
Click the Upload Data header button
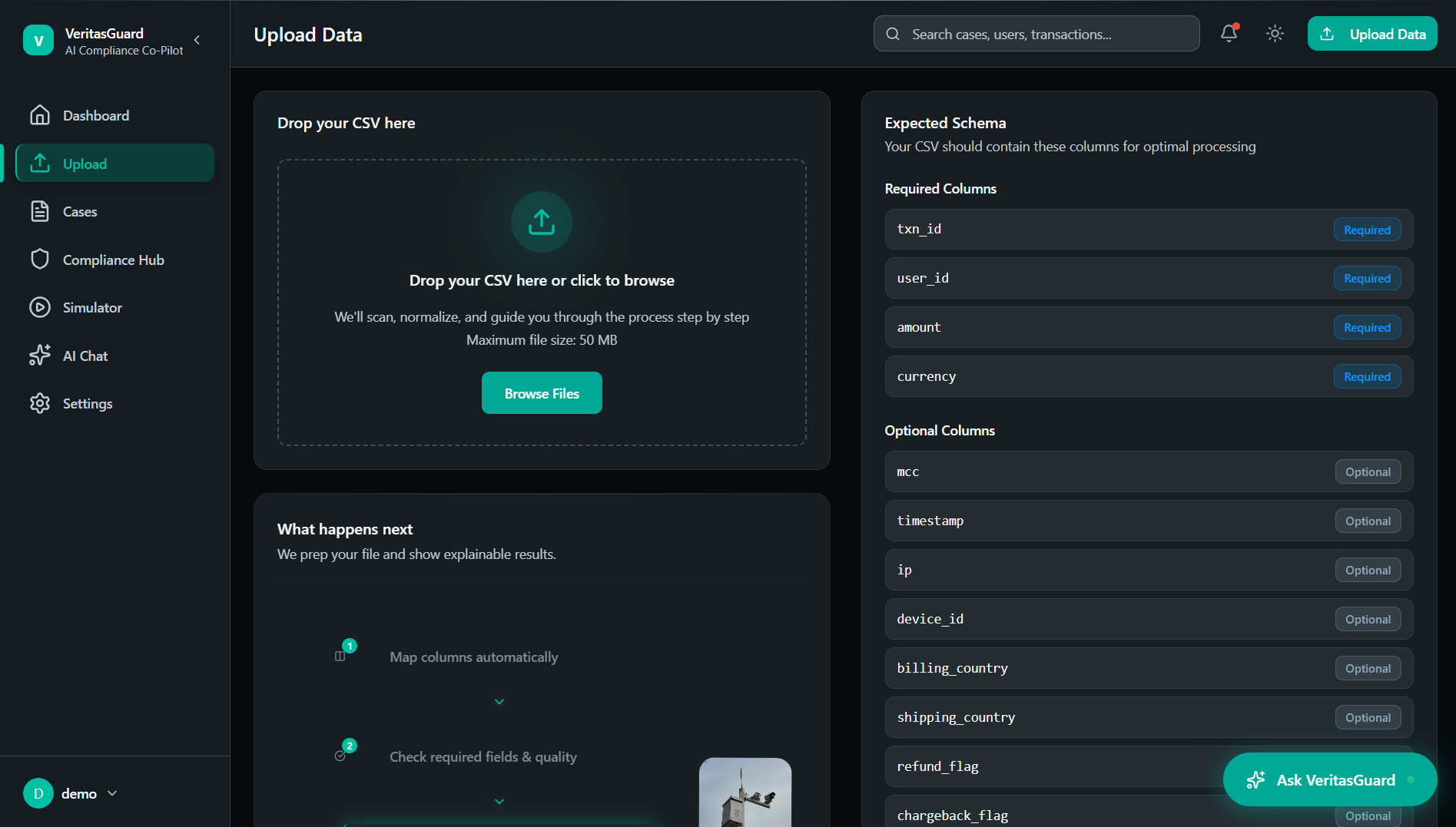[1372, 34]
